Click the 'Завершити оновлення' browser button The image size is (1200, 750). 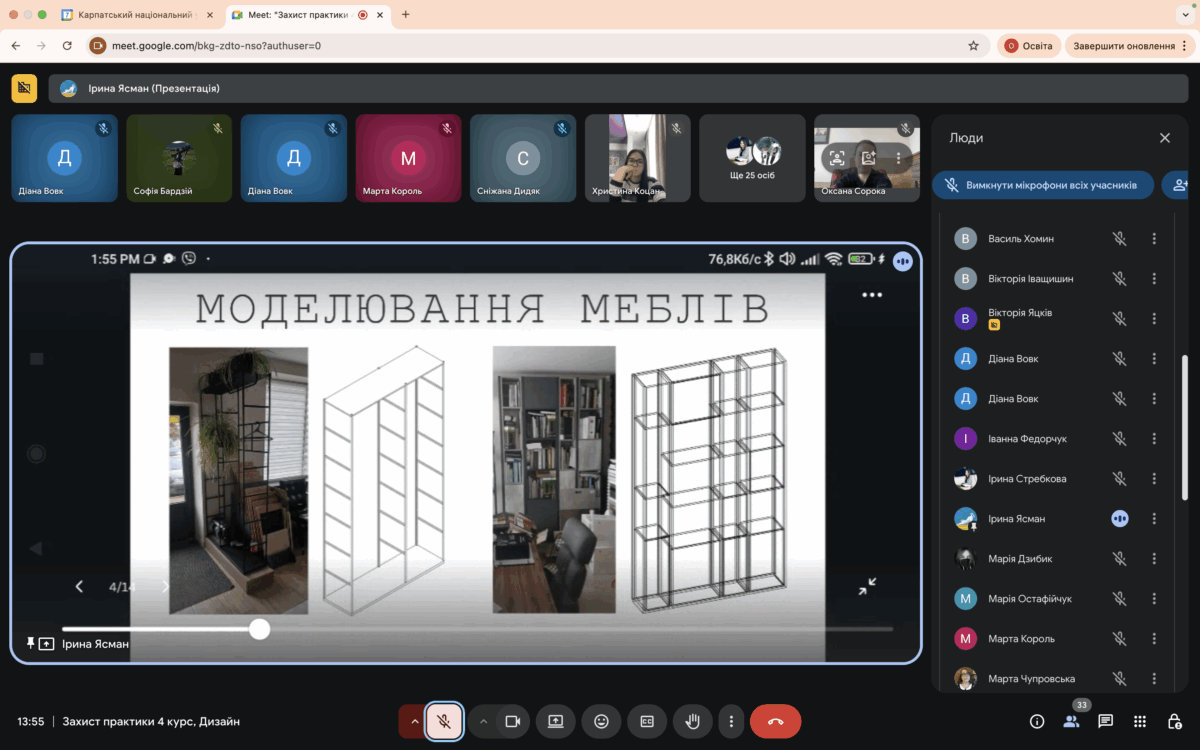tap(1124, 45)
